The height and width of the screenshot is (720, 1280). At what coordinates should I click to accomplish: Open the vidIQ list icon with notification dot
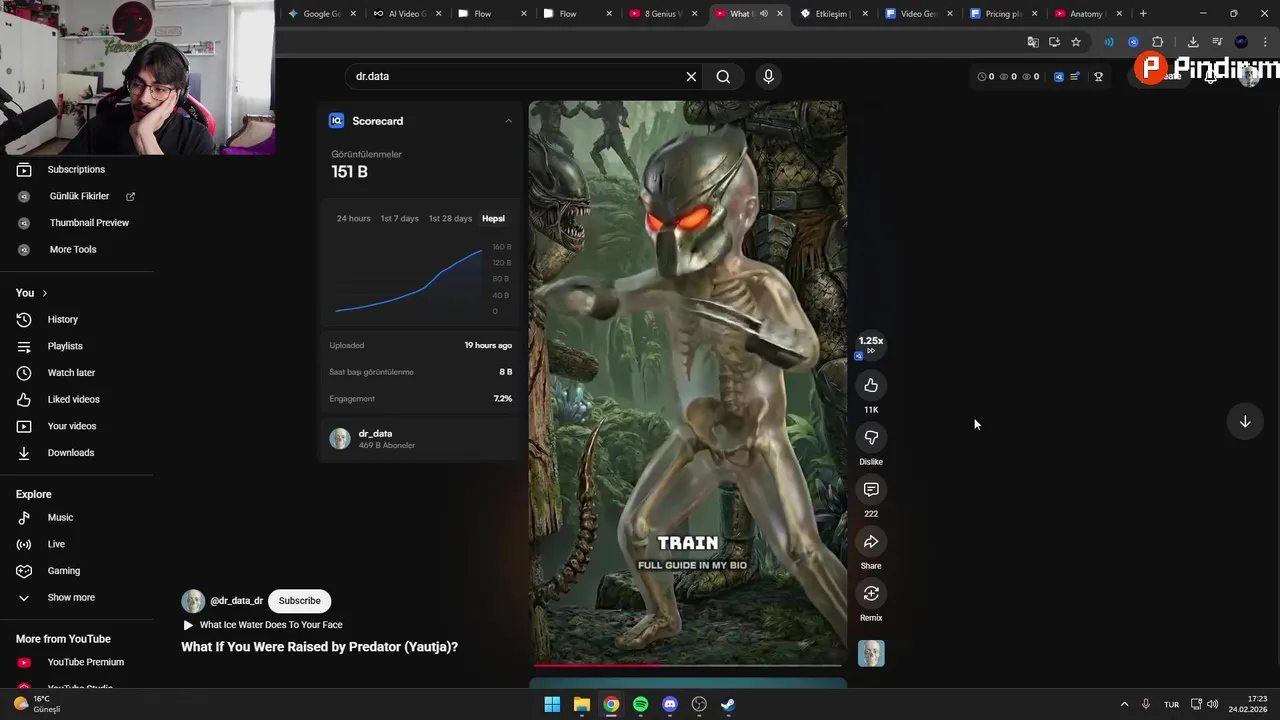(x=1075, y=77)
